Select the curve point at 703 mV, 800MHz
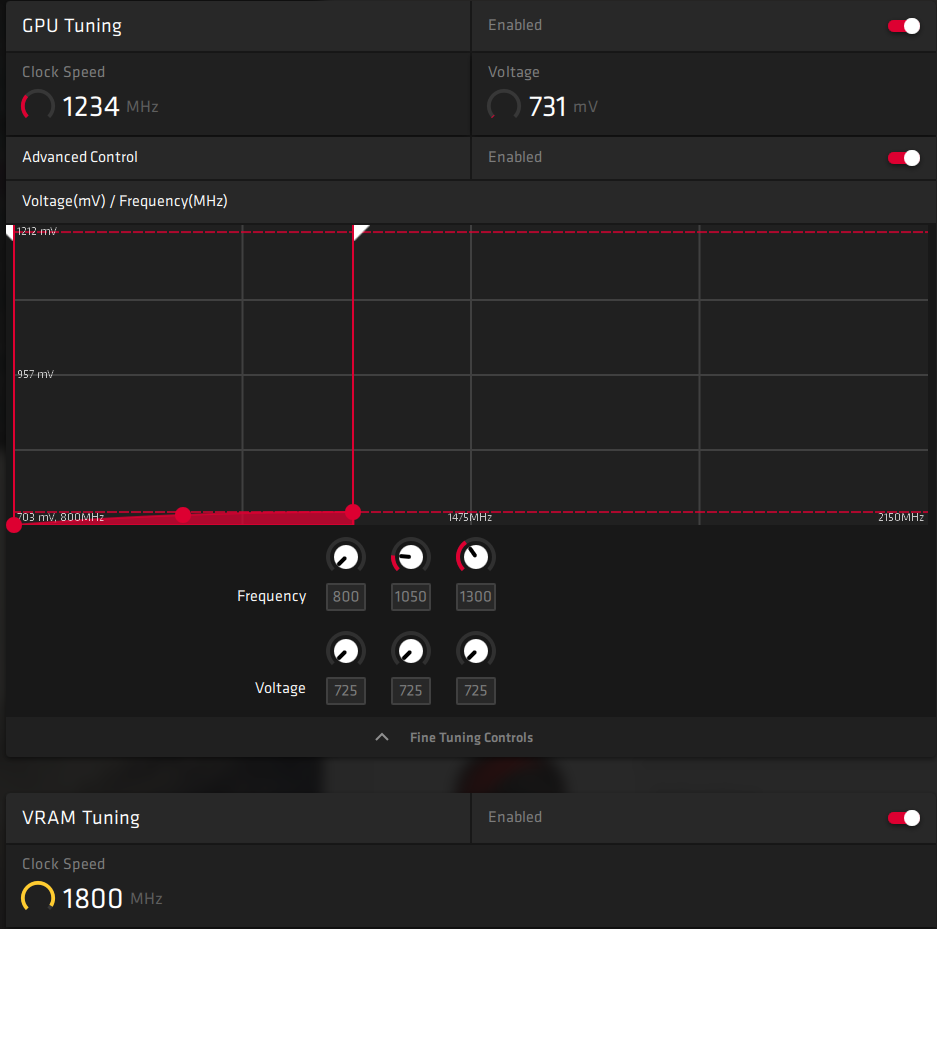This screenshot has height=1053, width=937. click(x=14, y=525)
